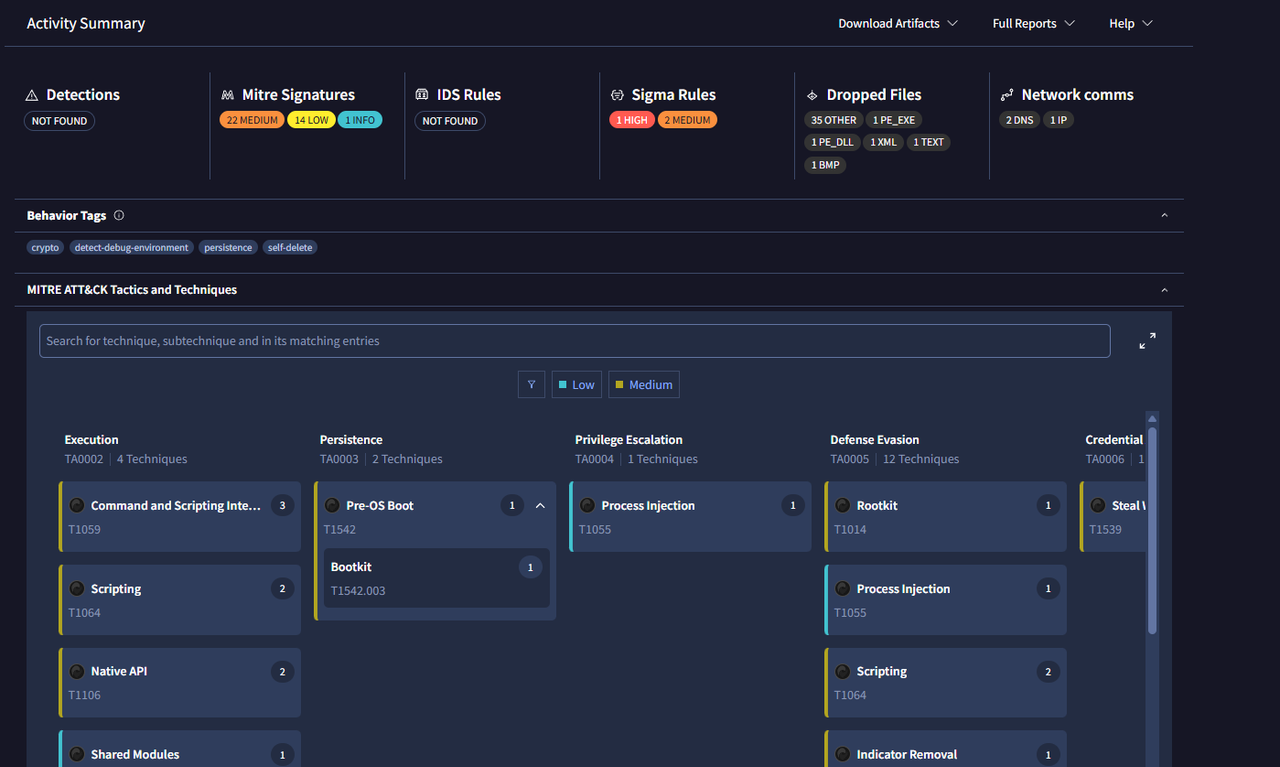Viewport: 1280px width, 767px height.
Task: Click the Sigma Rules icon
Action: (617, 95)
